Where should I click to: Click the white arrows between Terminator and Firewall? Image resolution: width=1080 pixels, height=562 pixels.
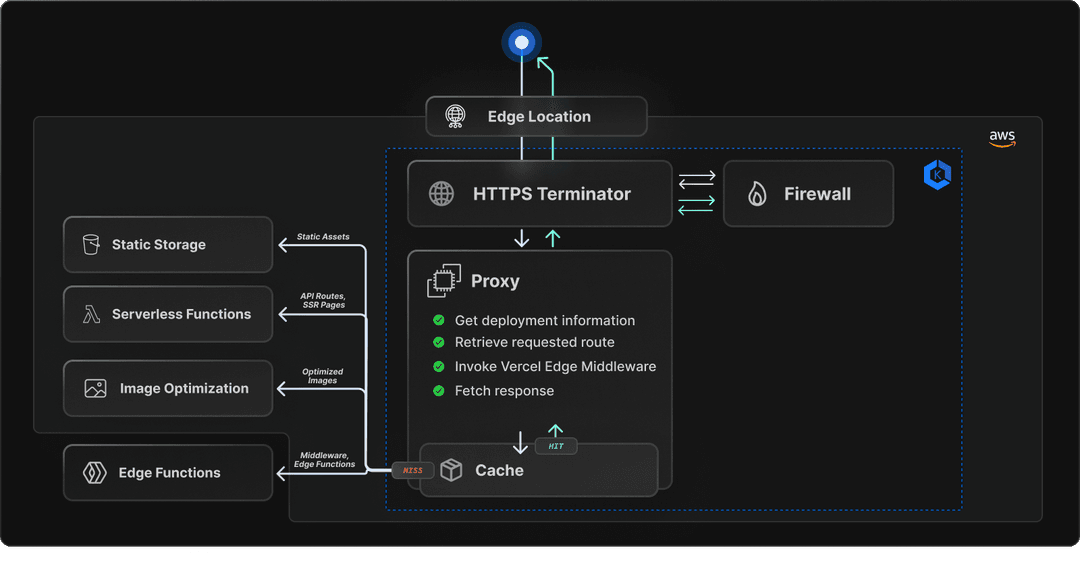coord(696,180)
